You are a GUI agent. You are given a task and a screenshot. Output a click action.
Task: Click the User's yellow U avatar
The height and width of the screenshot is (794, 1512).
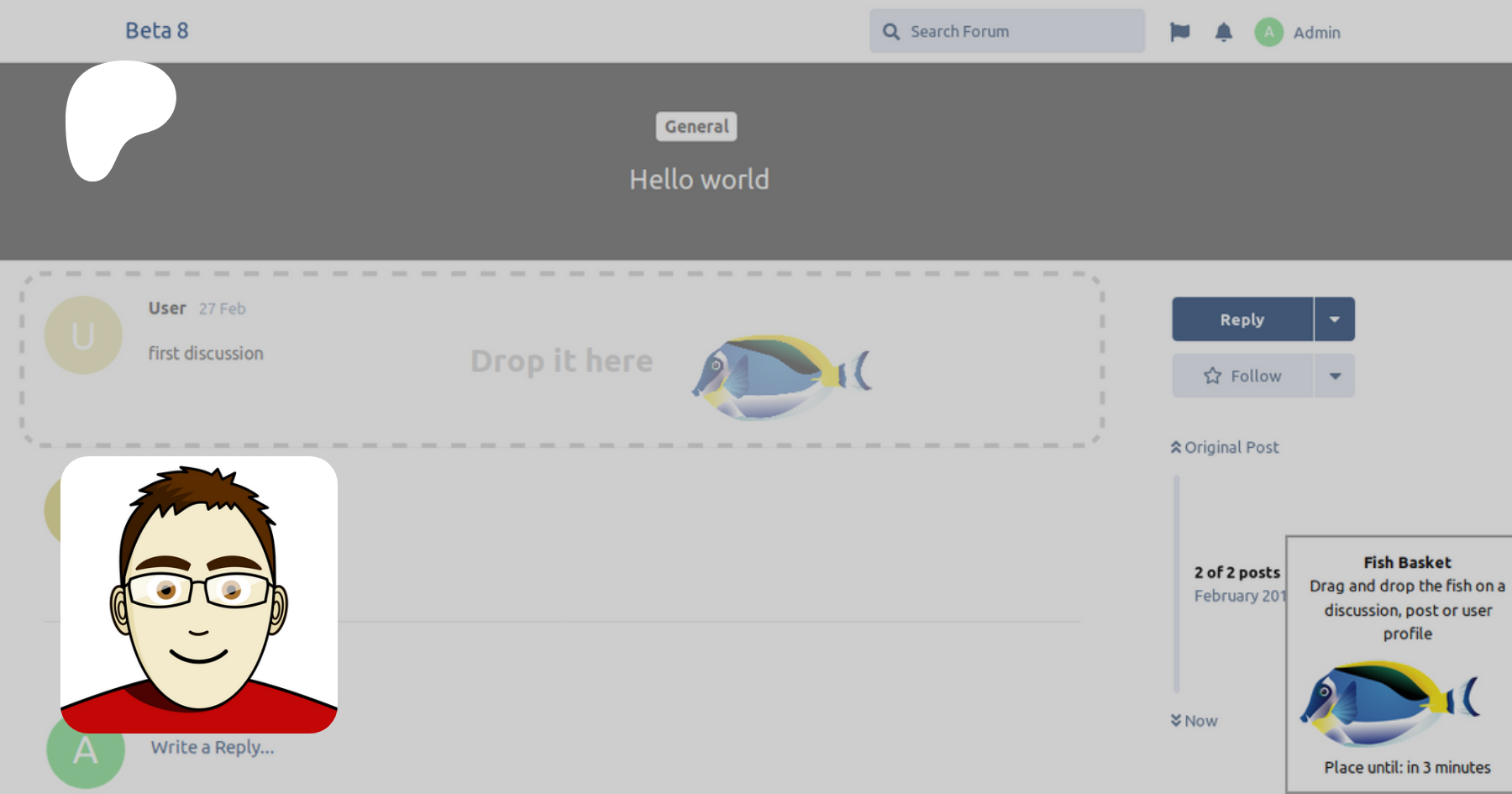(83, 335)
